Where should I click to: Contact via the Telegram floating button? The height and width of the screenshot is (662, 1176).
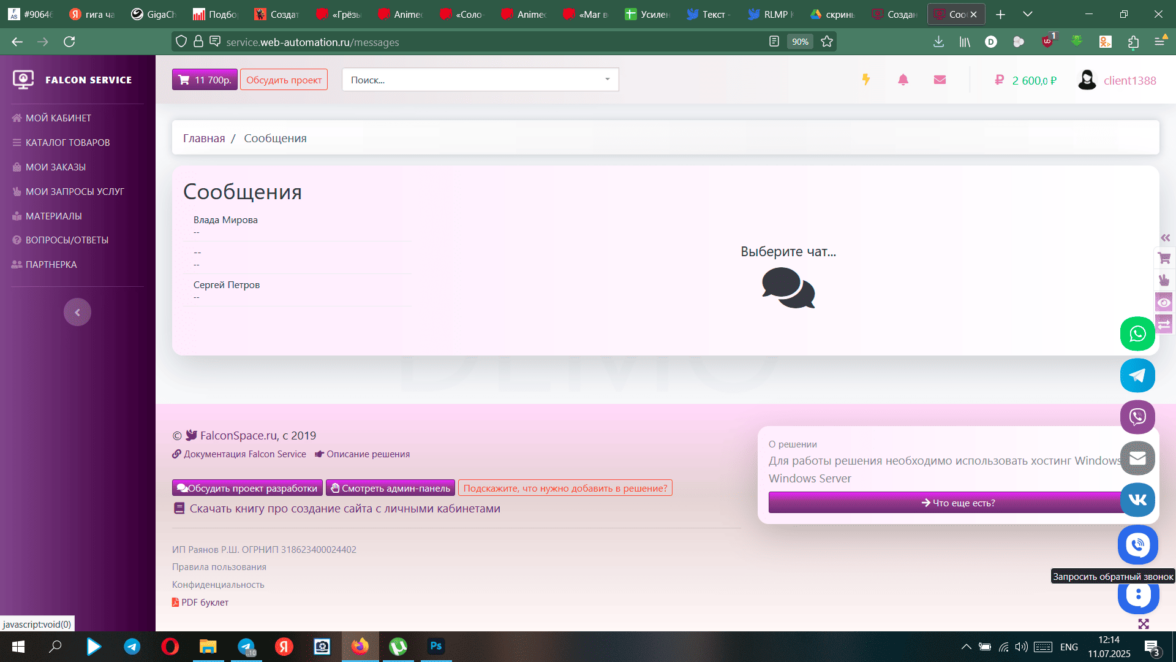tap(1138, 375)
